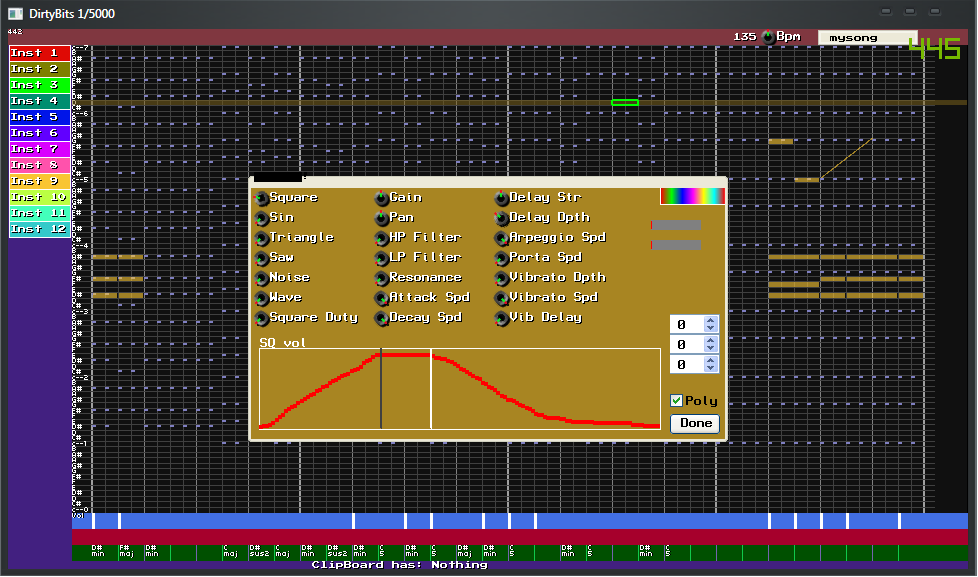
Task: Click the Square Duty knob
Action: [x=261, y=318]
